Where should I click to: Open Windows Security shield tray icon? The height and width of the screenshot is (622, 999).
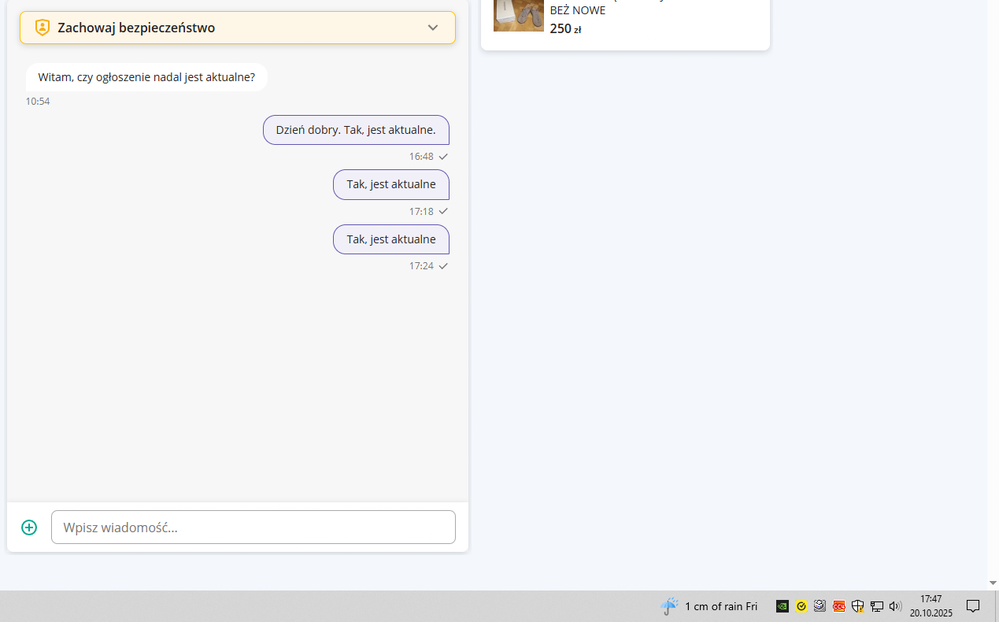point(858,606)
